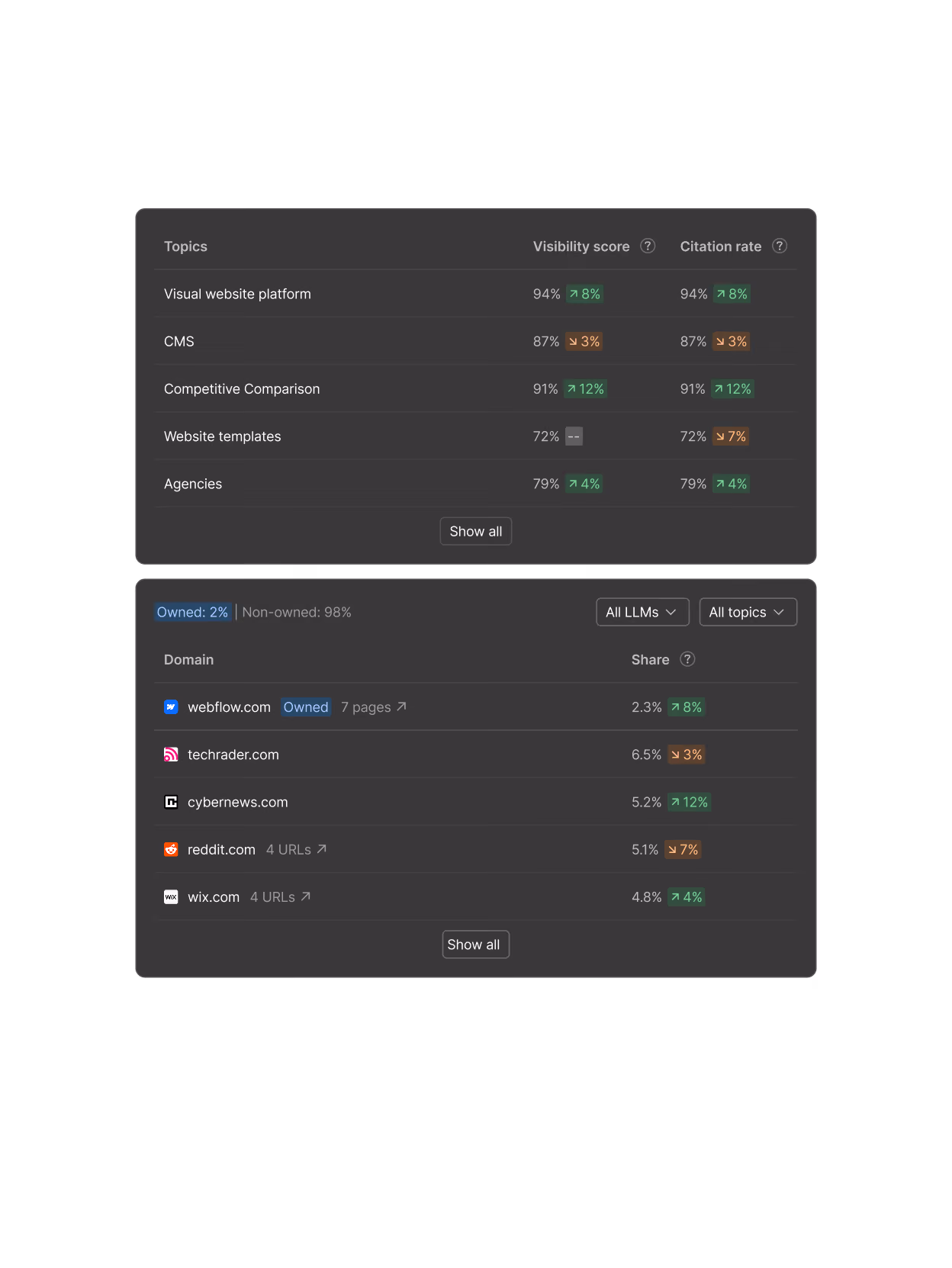Viewport: 952px width, 1268px height.
Task: Open reddit.com 4 URLs link
Action: [296, 849]
